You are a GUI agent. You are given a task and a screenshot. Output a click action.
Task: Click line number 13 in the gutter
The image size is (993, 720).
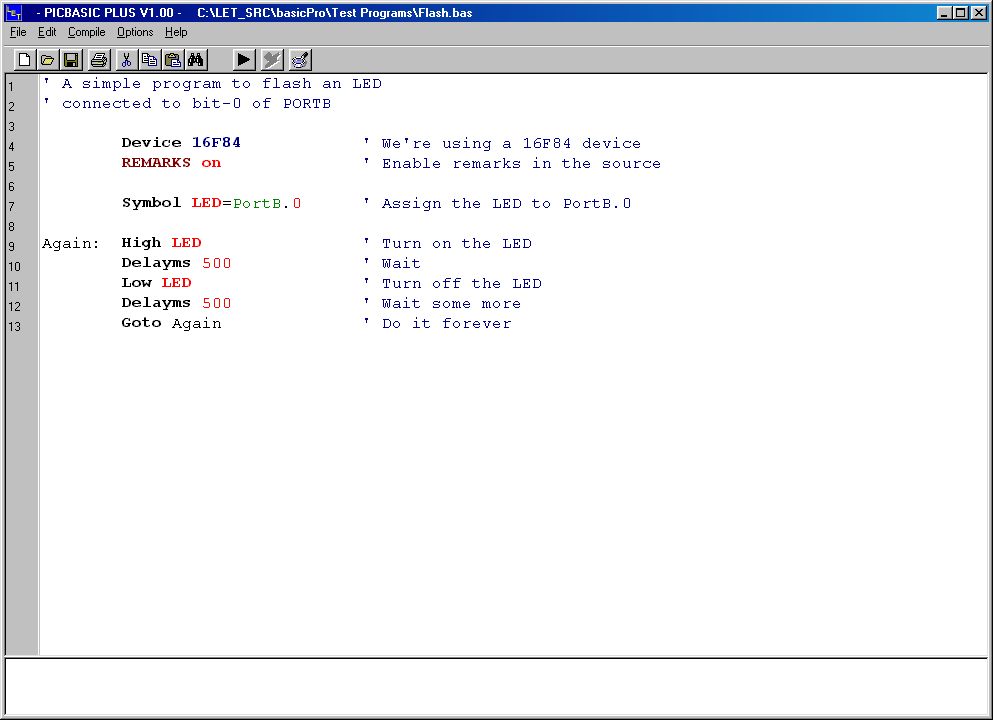click(x=15, y=327)
